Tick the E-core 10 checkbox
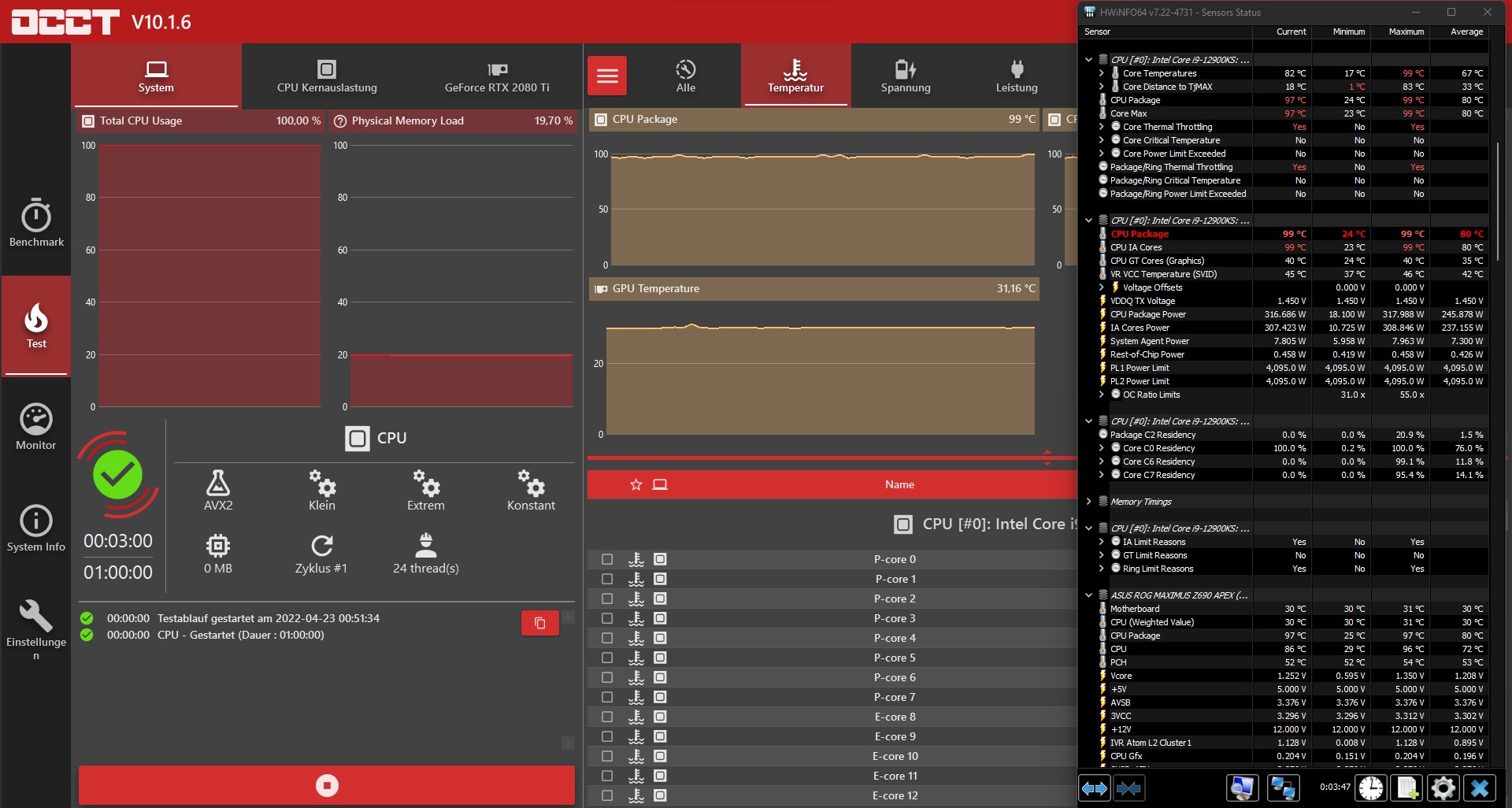 click(607, 756)
